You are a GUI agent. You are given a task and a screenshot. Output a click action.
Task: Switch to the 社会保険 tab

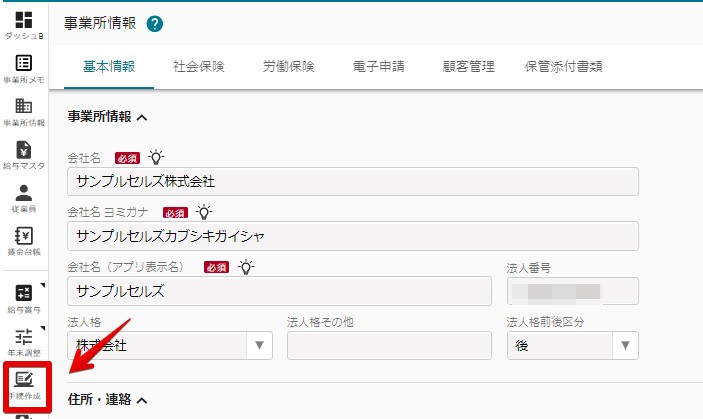click(199, 67)
